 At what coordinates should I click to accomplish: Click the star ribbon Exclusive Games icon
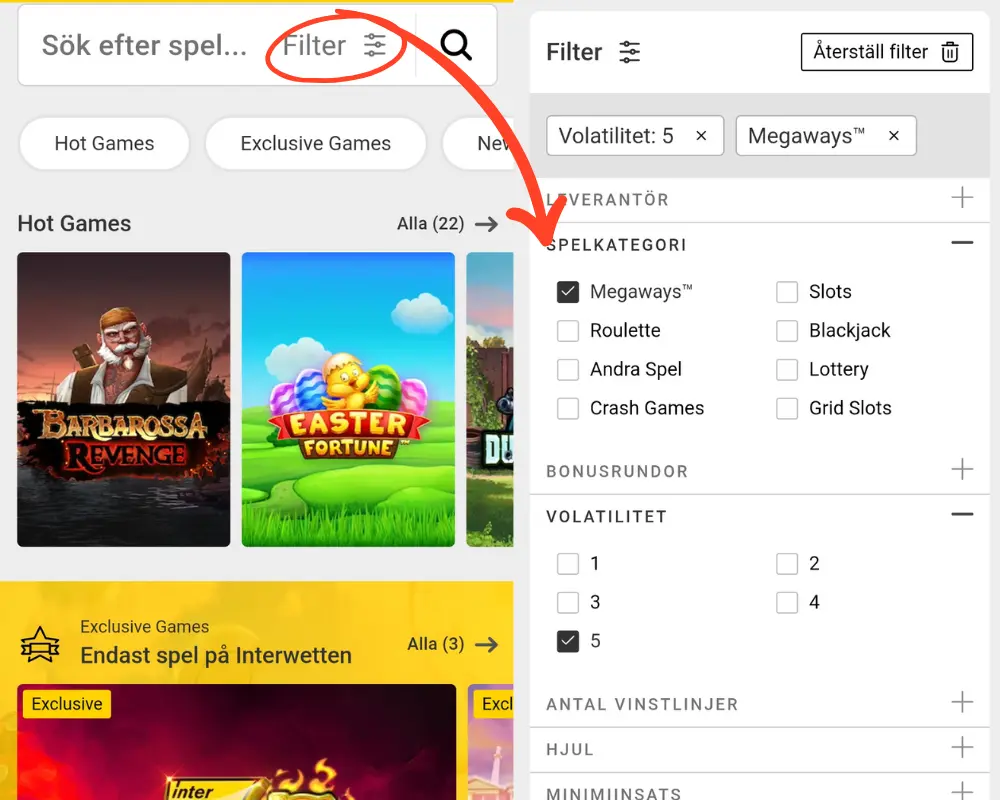pos(40,644)
